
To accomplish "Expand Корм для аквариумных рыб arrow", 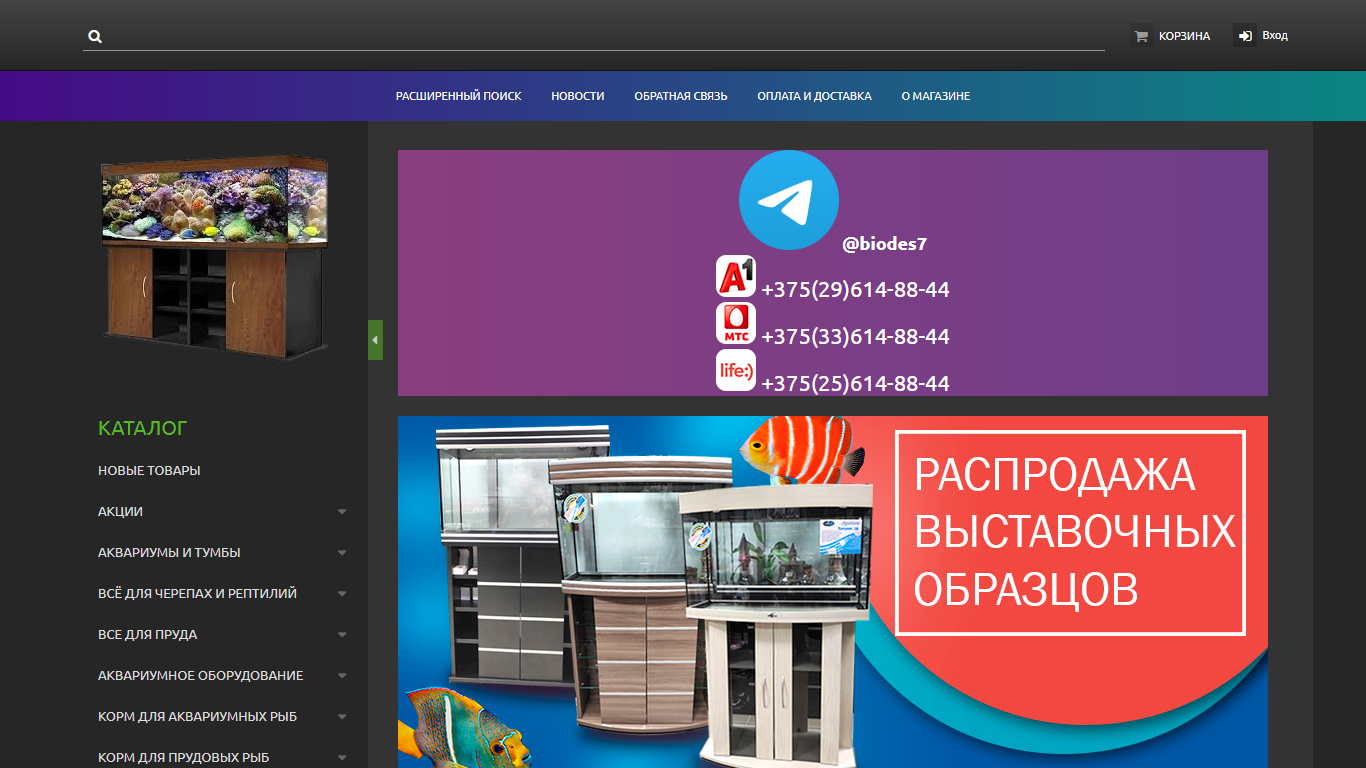I will [x=342, y=716].
